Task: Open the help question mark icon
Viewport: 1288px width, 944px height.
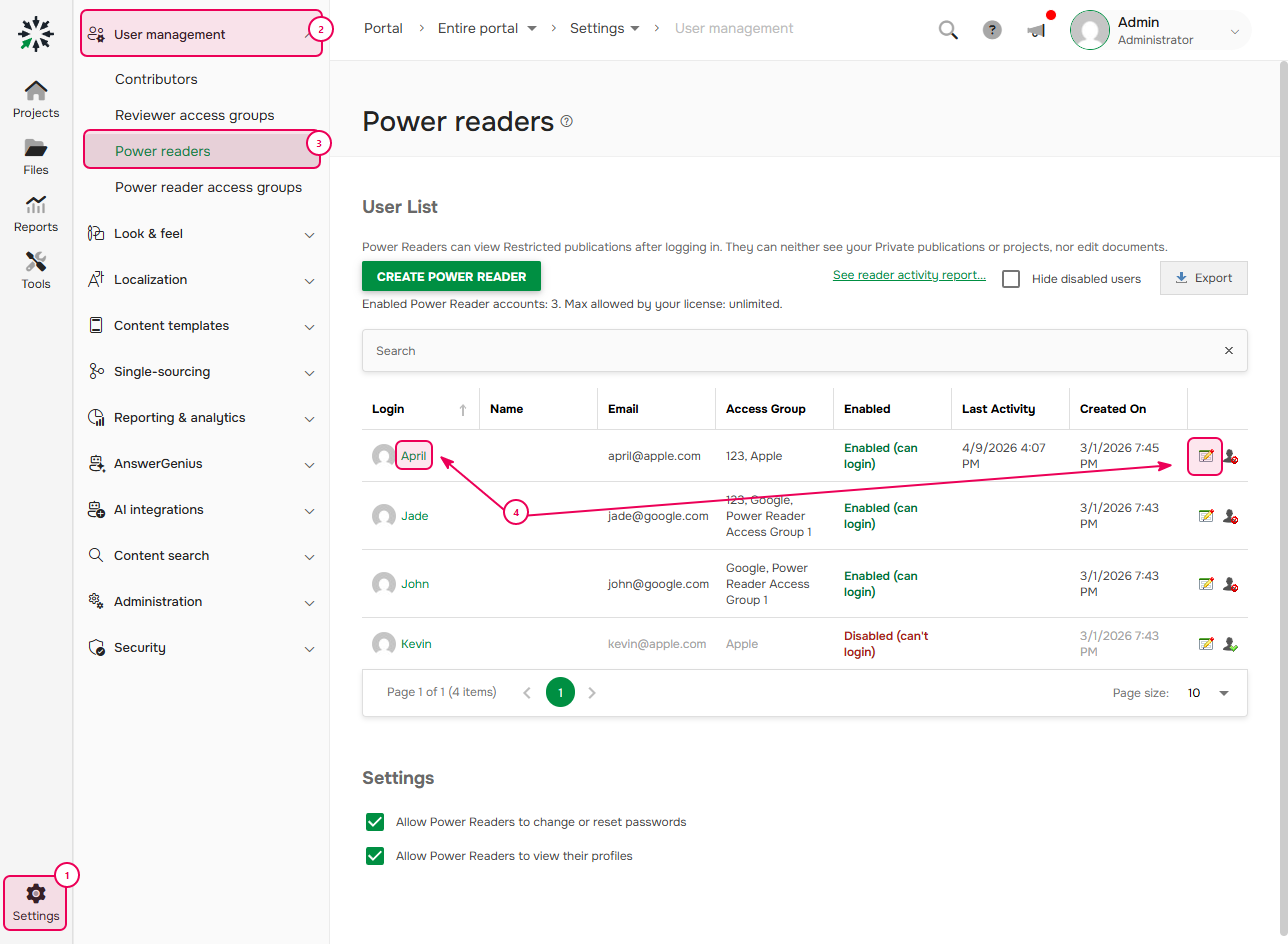Action: click(x=992, y=30)
